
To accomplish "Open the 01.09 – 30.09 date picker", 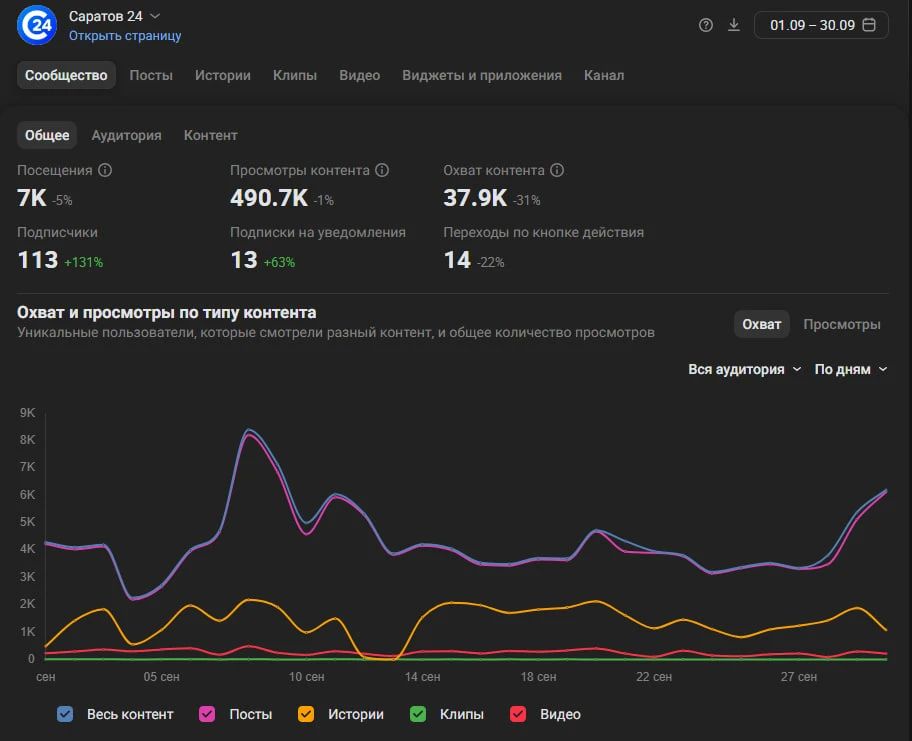I will click(821, 25).
